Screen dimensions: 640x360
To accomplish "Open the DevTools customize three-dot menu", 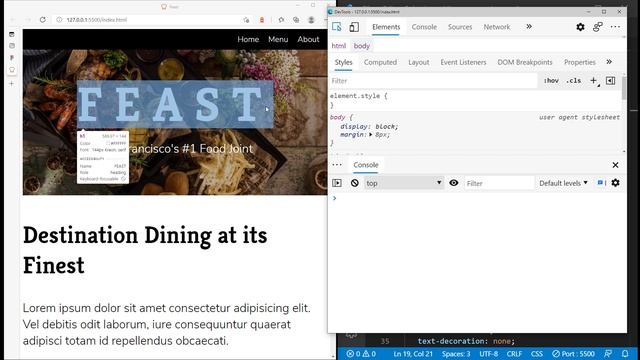I will point(615,27).
